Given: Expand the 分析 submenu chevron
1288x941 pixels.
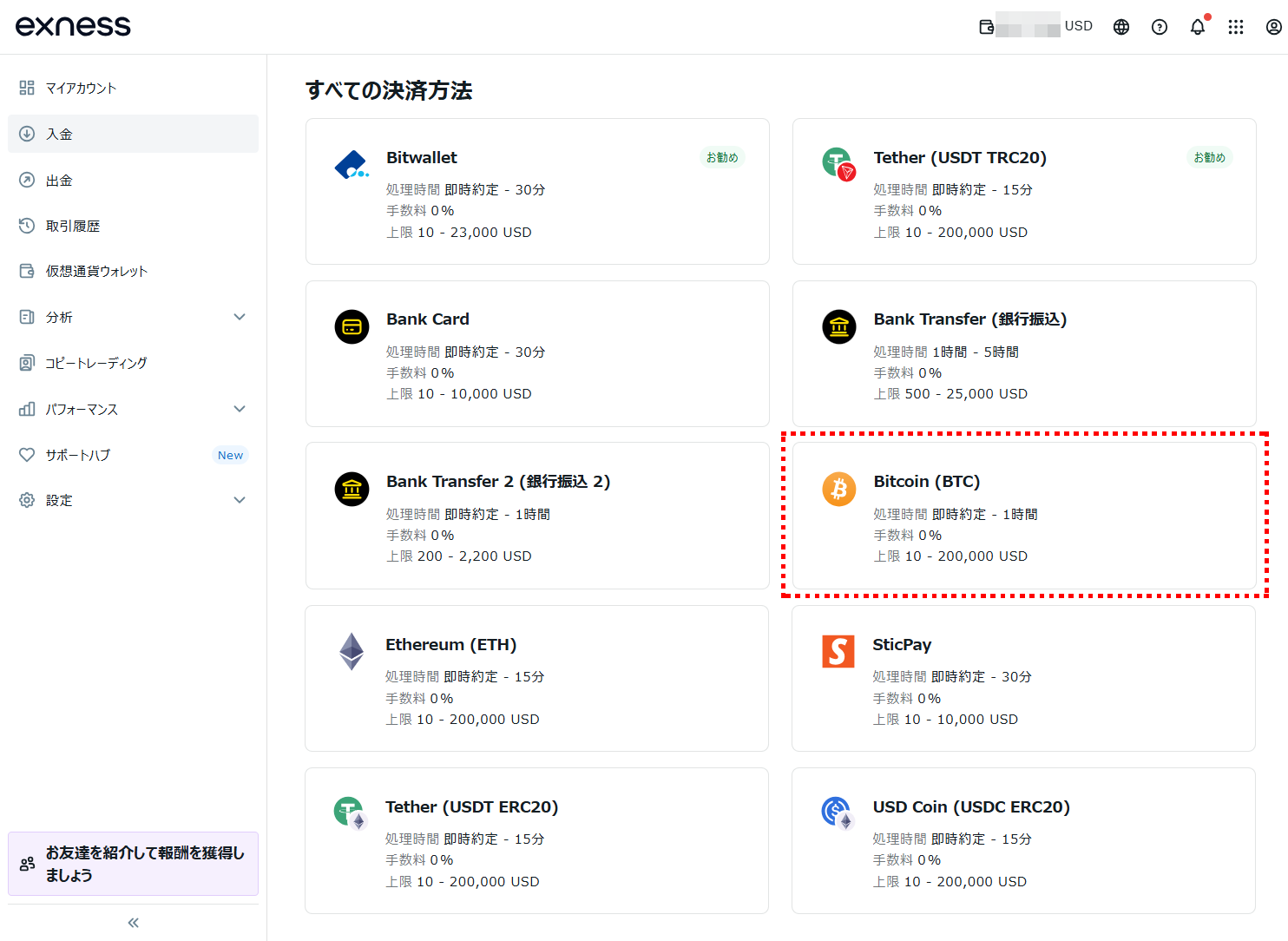Looking at the screenshot, I should click(x=240, y=317).
